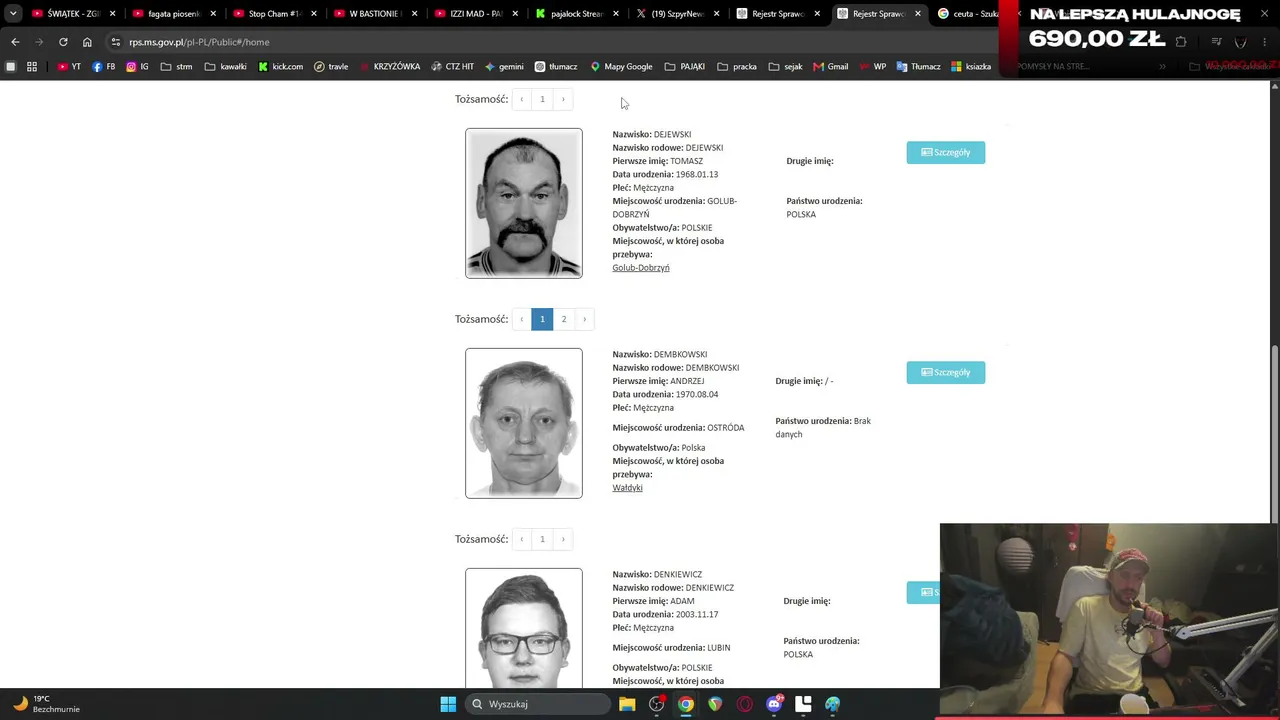Open Szczegóły for the DEMBKOWSKI record

(946, 372)
